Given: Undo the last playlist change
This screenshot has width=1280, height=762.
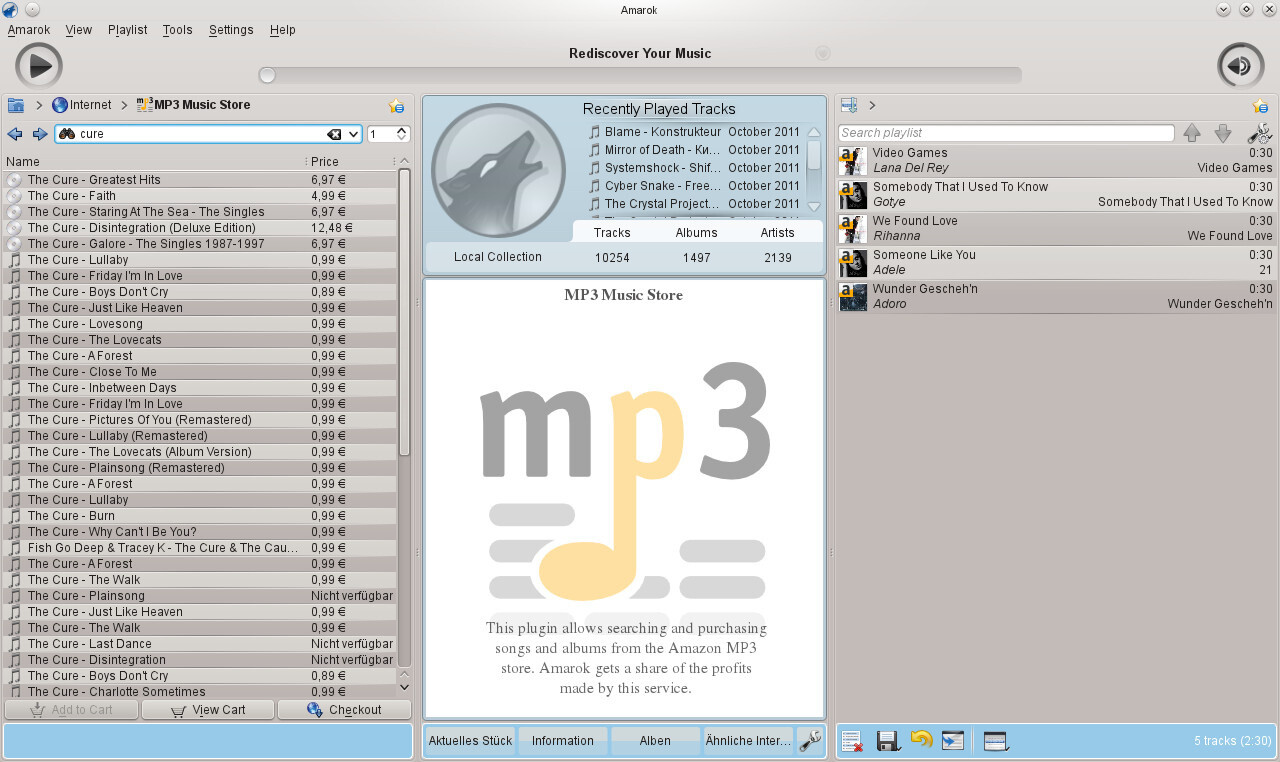Looking at the screenshot, I should 921,740.
